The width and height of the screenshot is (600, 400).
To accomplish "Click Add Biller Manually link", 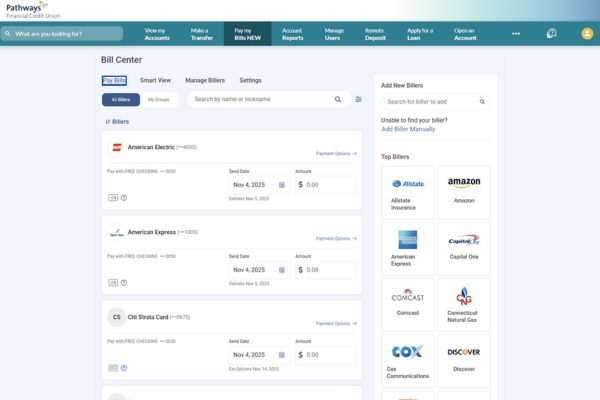I will point(408,129).
